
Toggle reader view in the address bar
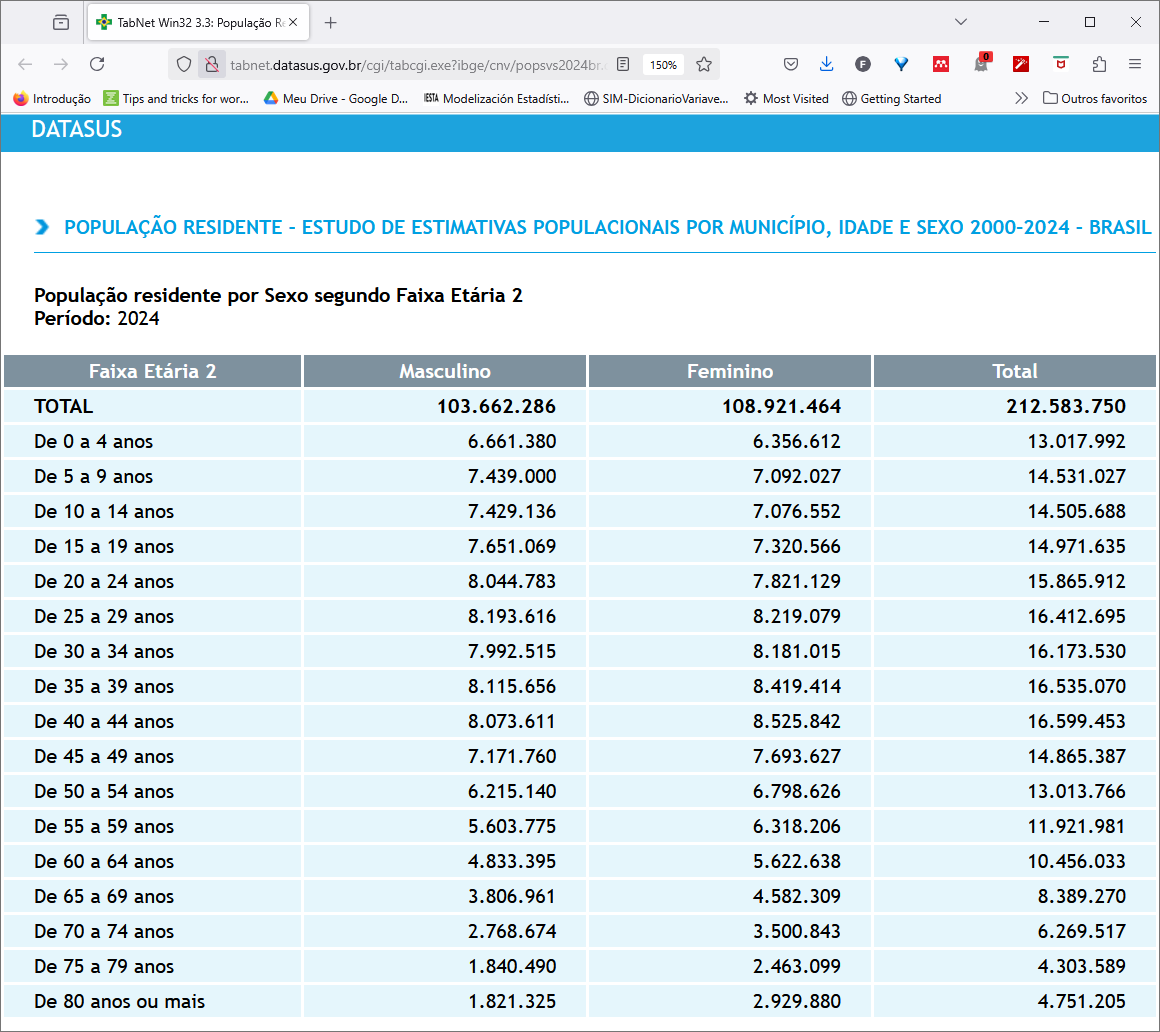coord(623,64)
